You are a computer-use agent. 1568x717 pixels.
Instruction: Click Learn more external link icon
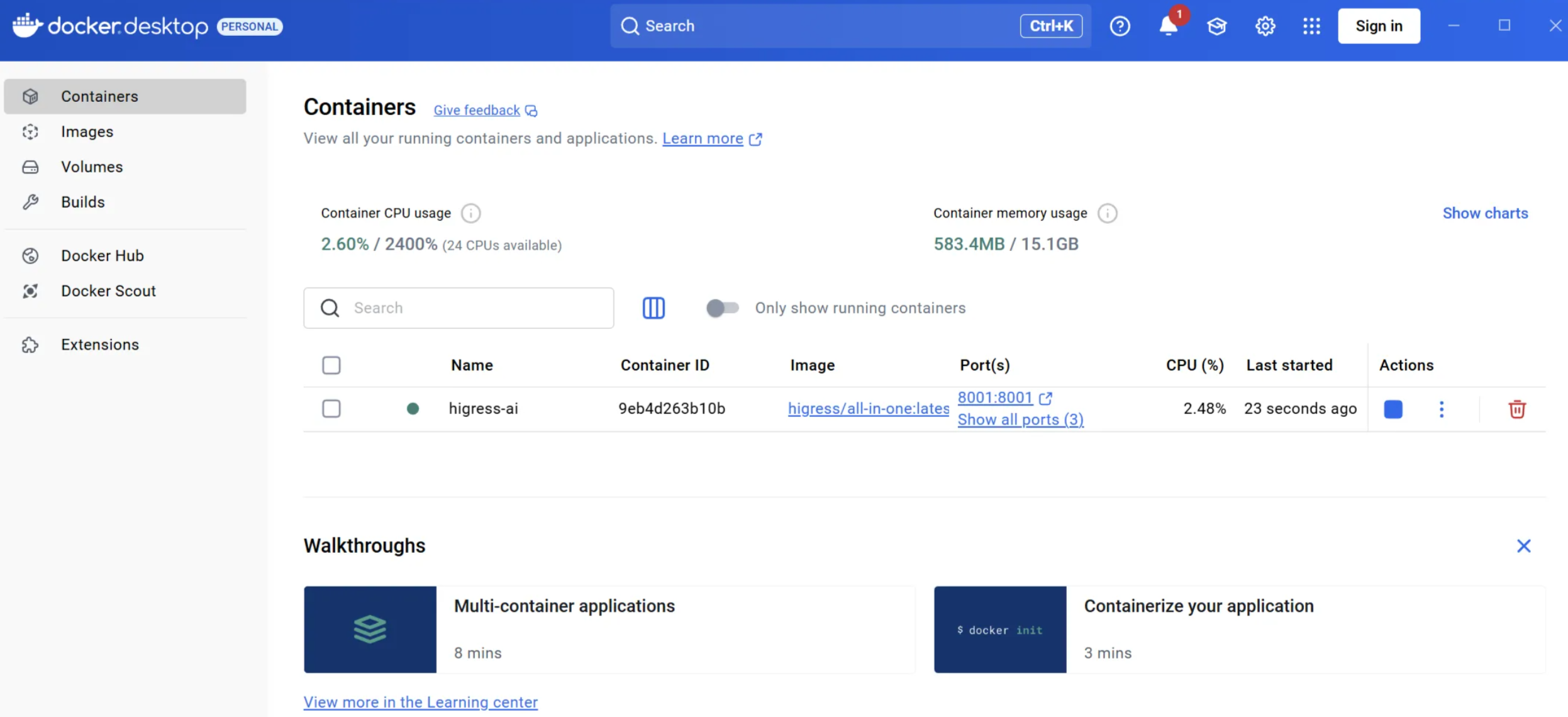(x=755, y=139)
